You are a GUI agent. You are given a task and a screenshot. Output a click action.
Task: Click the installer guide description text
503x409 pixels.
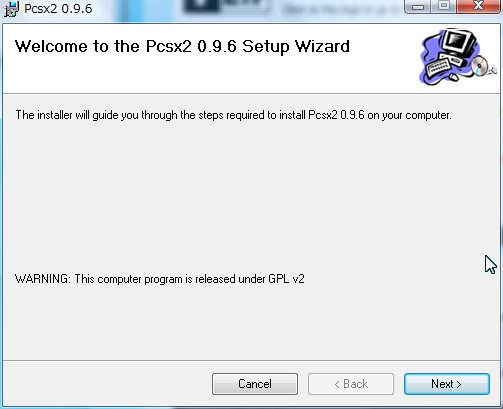click(233, 115)
